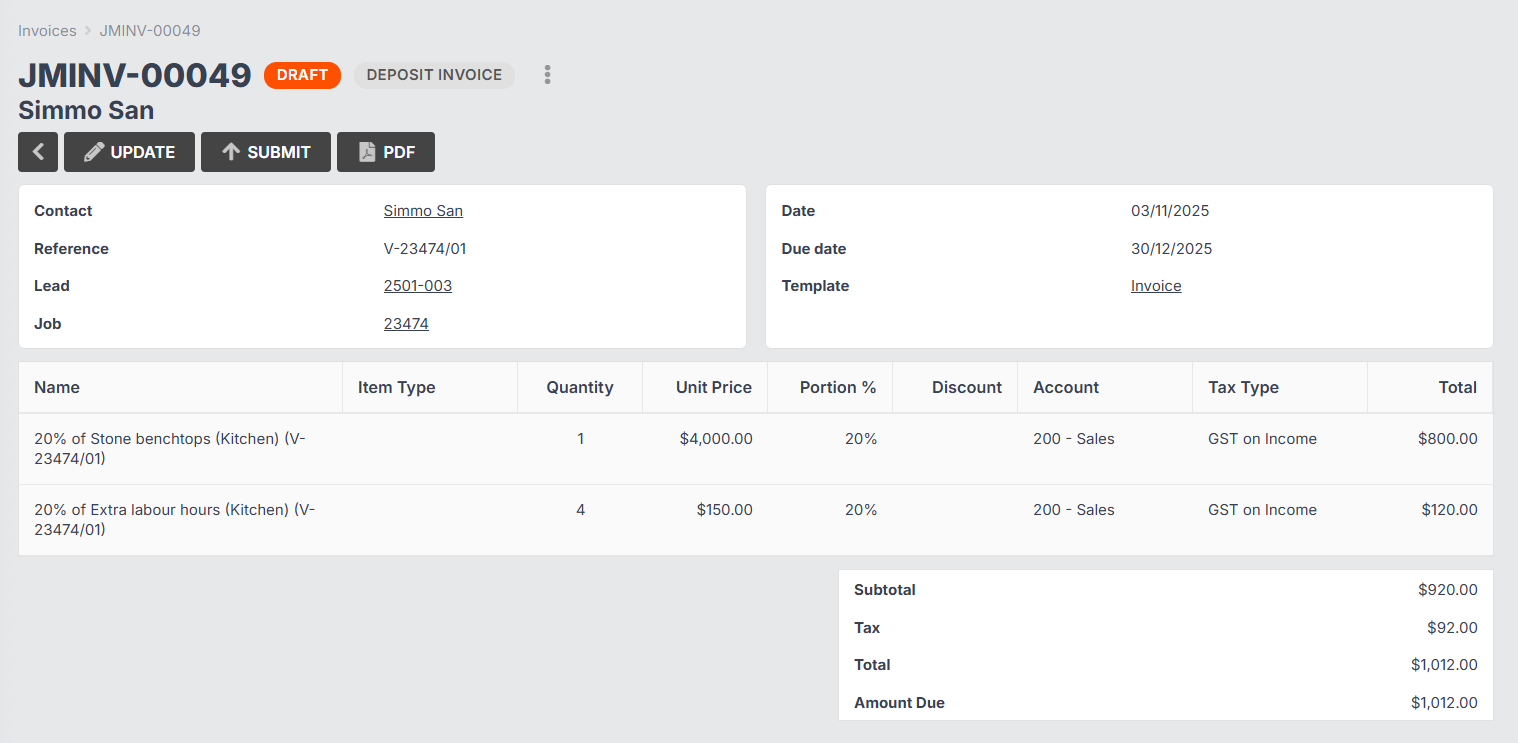1518x743 pixels.
Task: Click the DRAFT status badge
Action: [x=302, y=75]
